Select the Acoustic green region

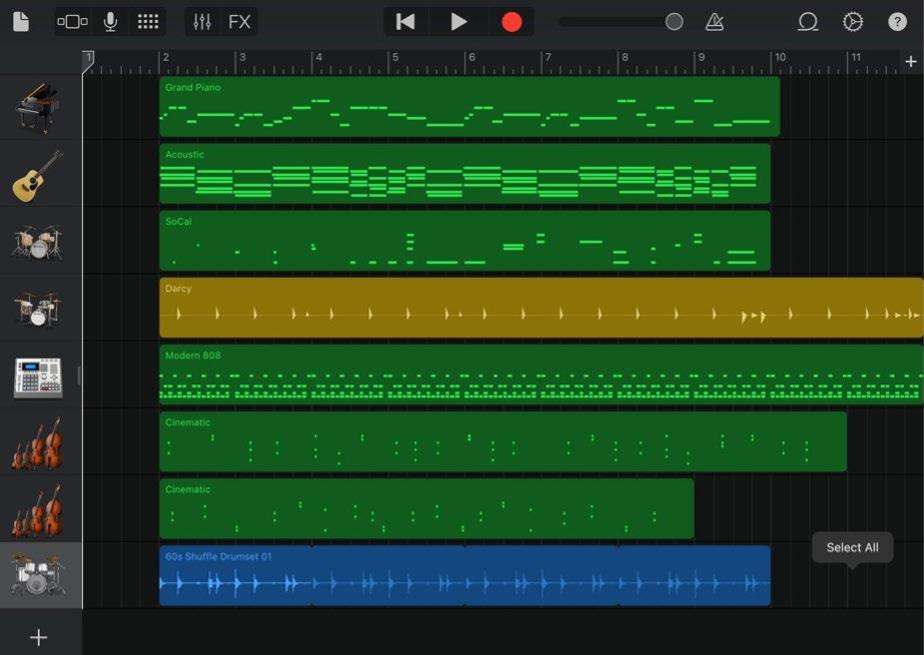tap(465, 174)
